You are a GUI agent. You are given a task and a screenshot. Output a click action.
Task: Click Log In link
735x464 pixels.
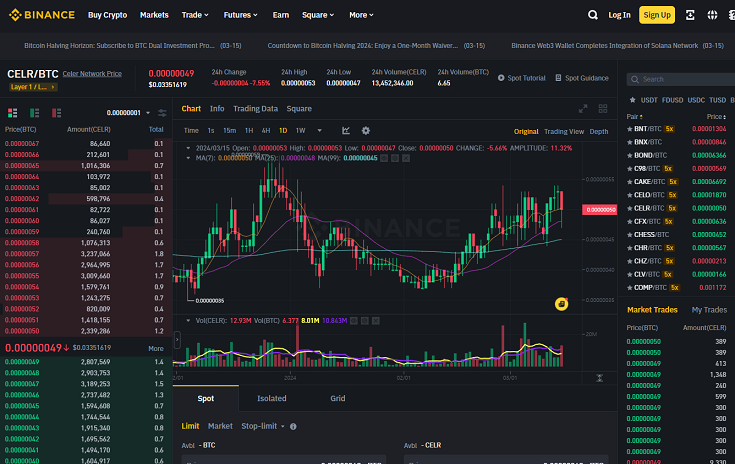(619, 15)
